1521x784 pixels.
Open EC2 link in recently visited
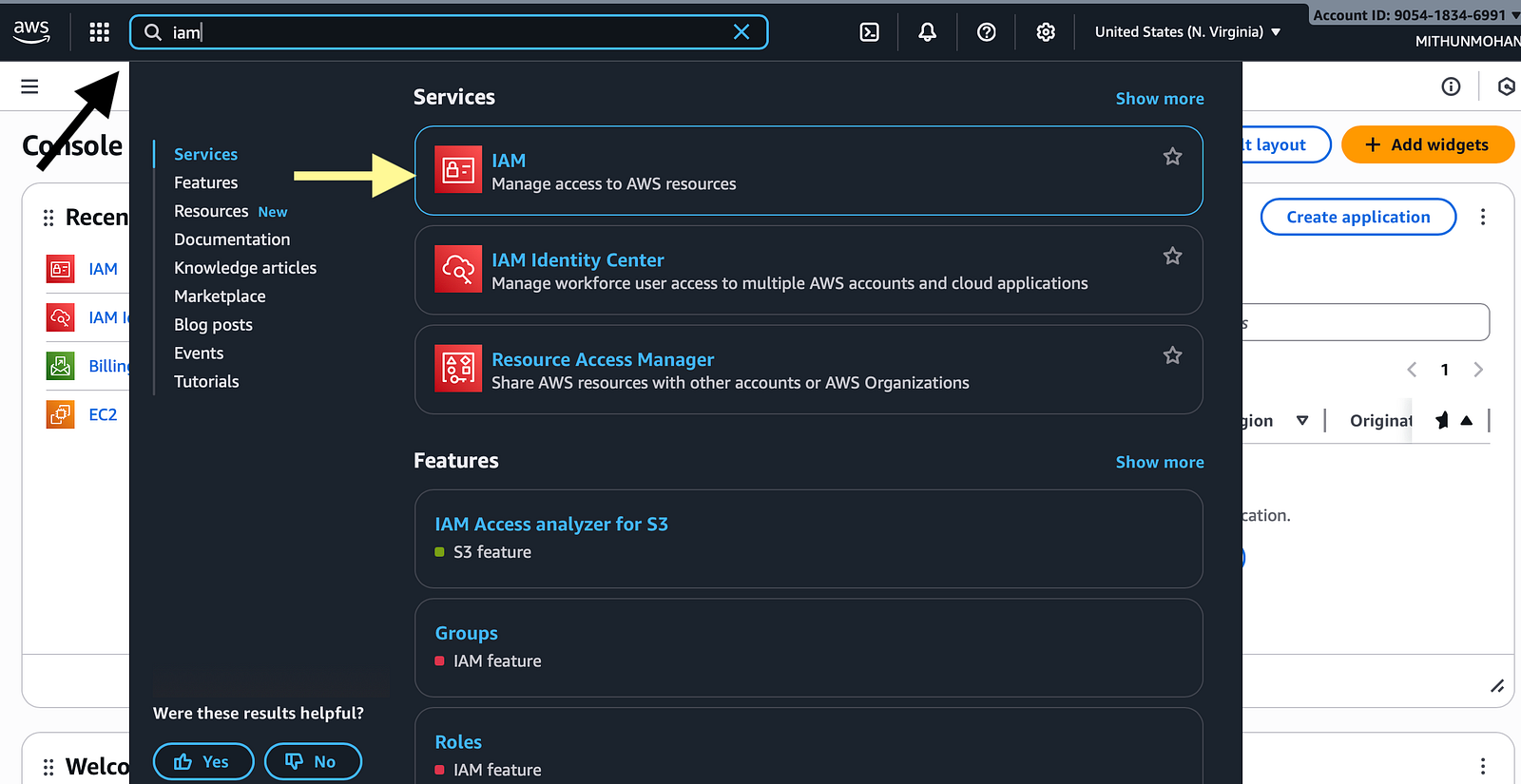point(103,414)
